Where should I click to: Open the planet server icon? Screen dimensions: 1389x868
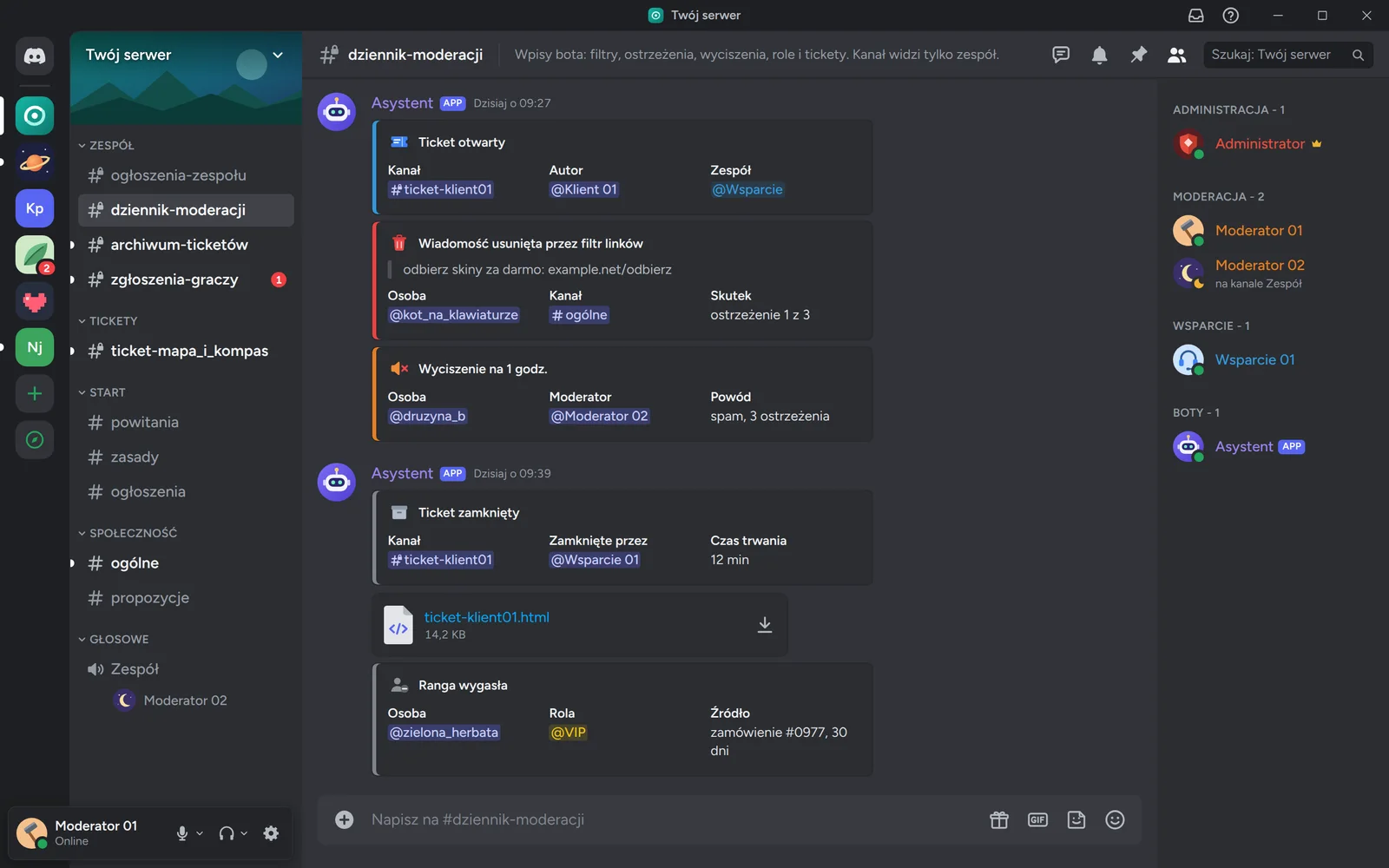coord(35,162)
